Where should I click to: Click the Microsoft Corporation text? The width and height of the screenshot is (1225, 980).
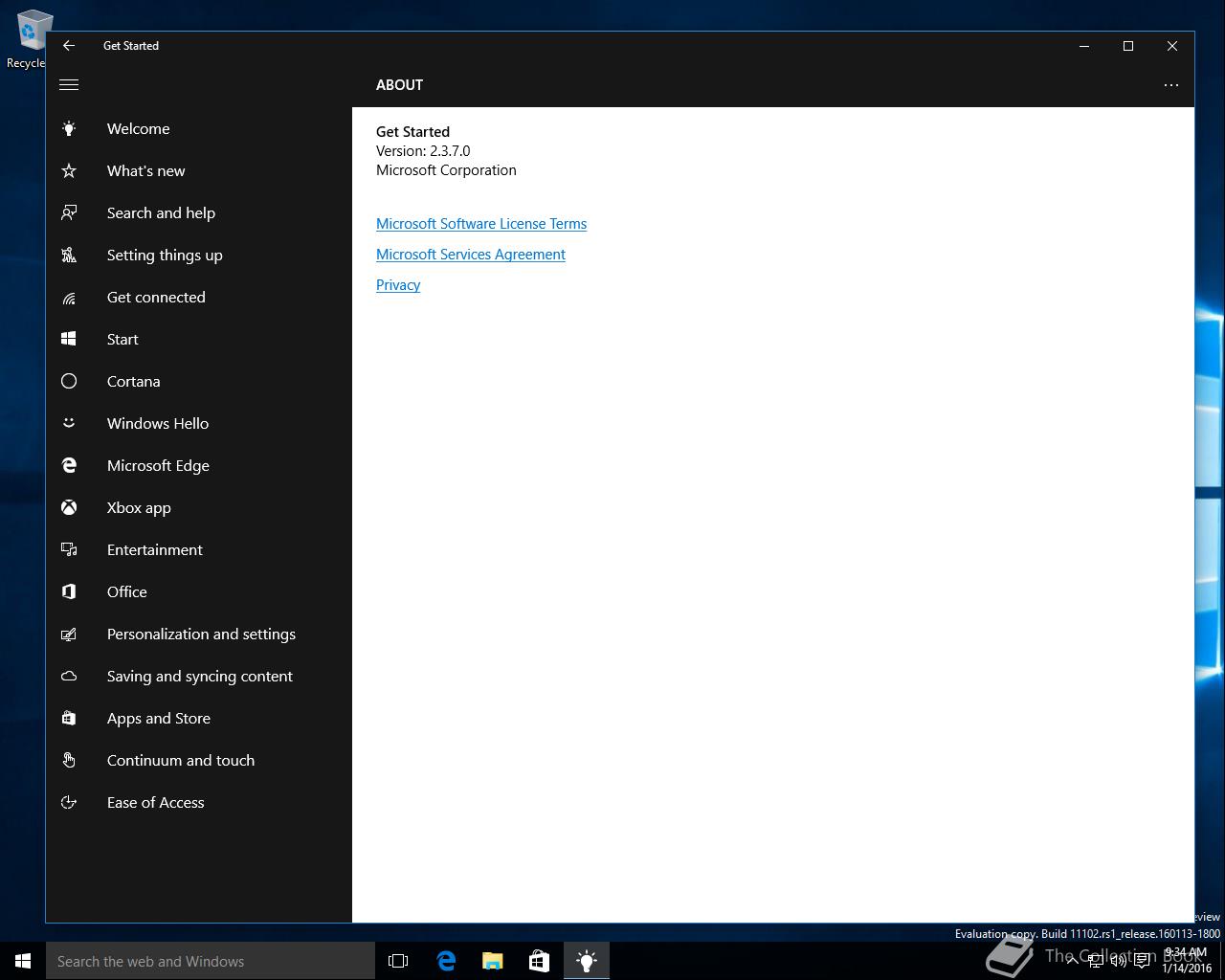coord(446,170)
